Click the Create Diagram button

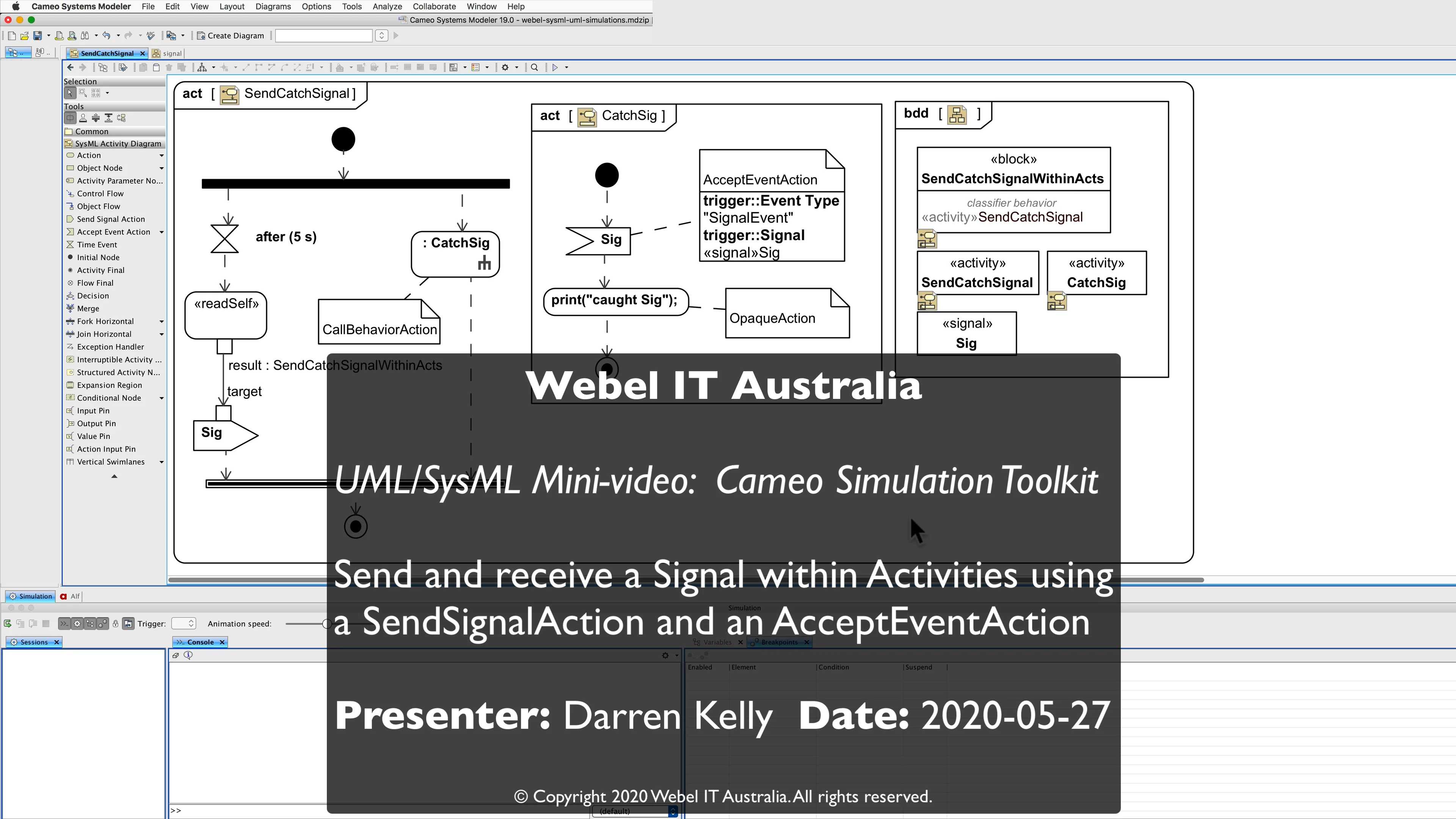pyautogui.click(x=231, y=36)
